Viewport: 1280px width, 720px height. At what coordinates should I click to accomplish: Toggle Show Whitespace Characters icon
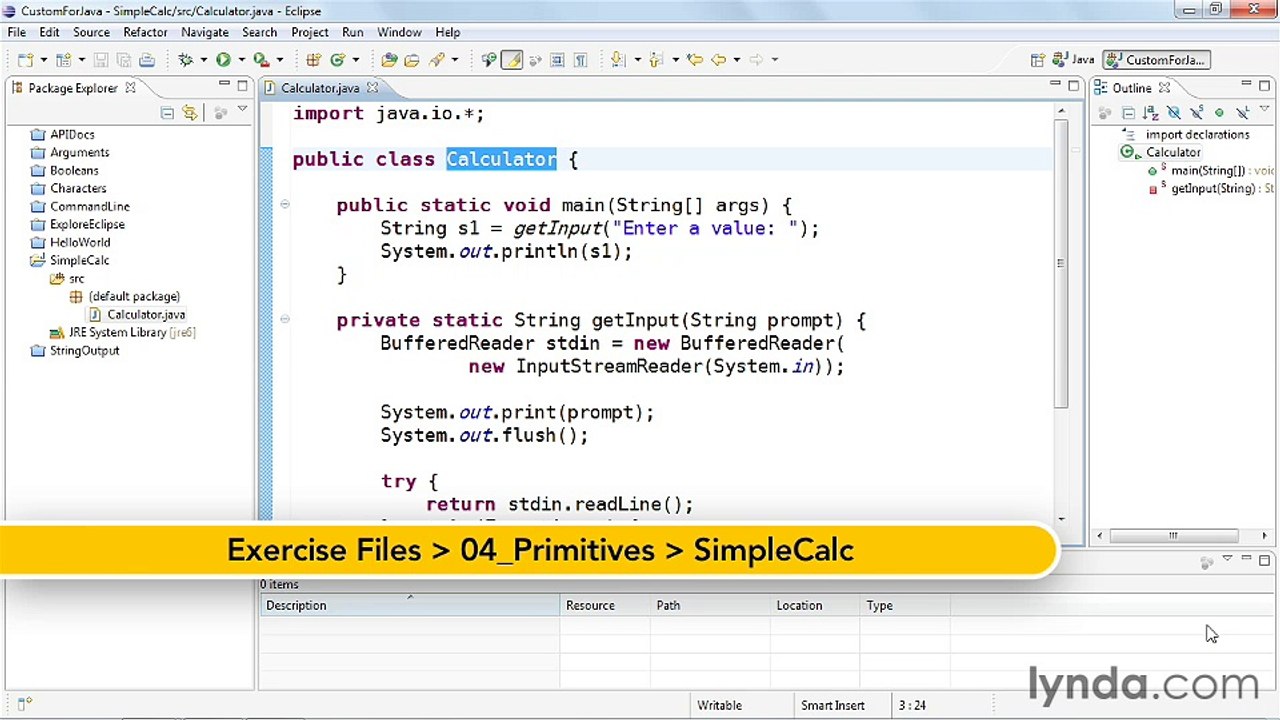pos(580,60)
